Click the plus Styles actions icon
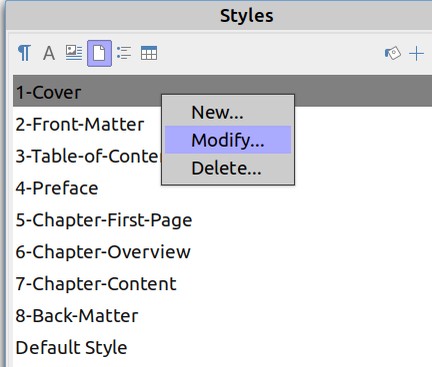The height and width of the screenshot is (367, 432). point(416,54)
